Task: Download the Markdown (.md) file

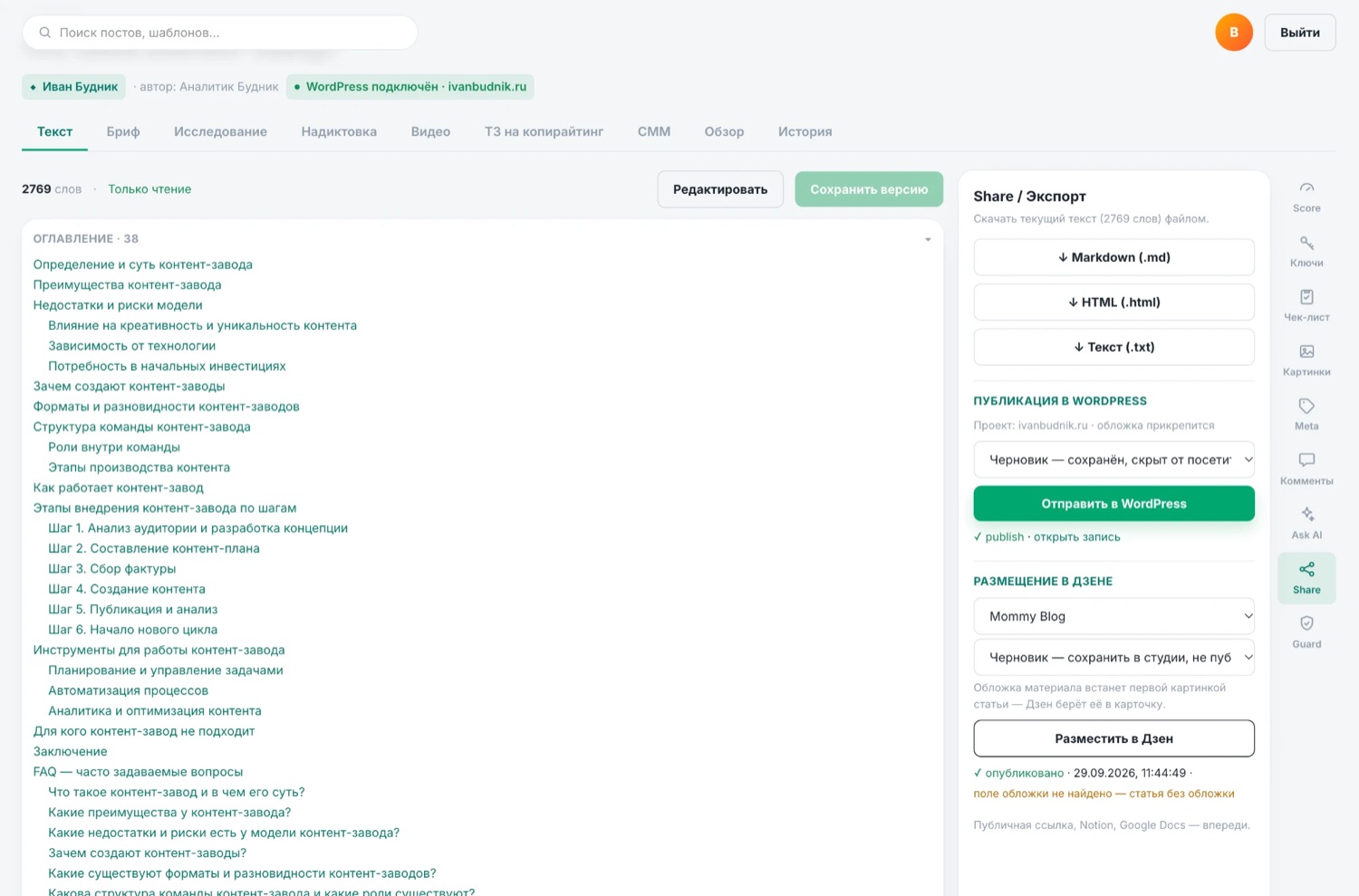Action: (1113, 257)
